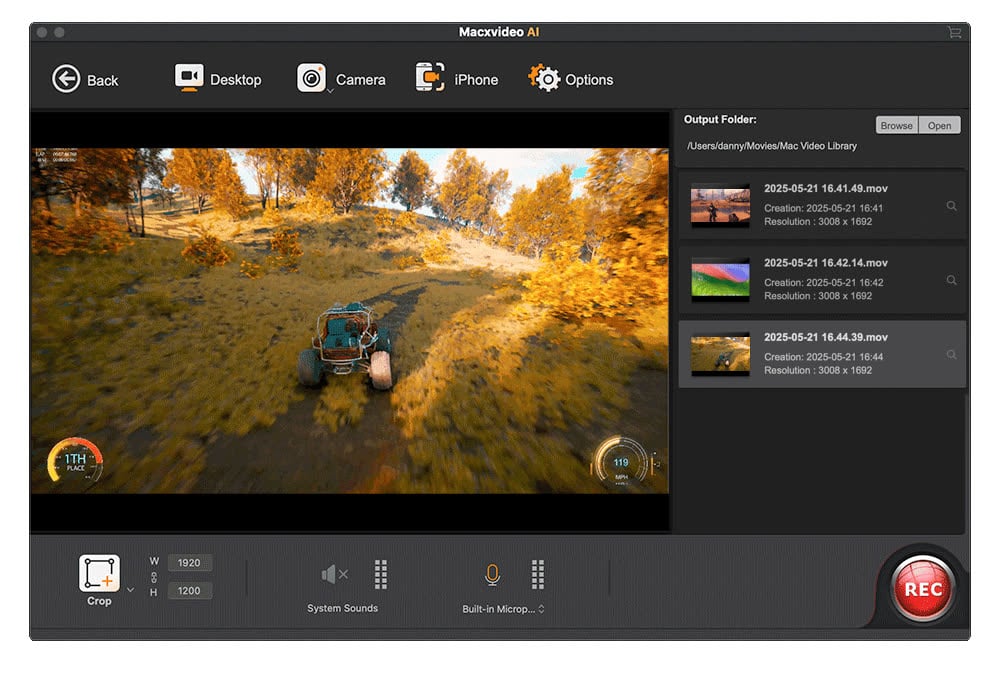Adjust the System Sounds volume level meter
The width and height of the screenshot is (1000, 677).
point(381,574)
